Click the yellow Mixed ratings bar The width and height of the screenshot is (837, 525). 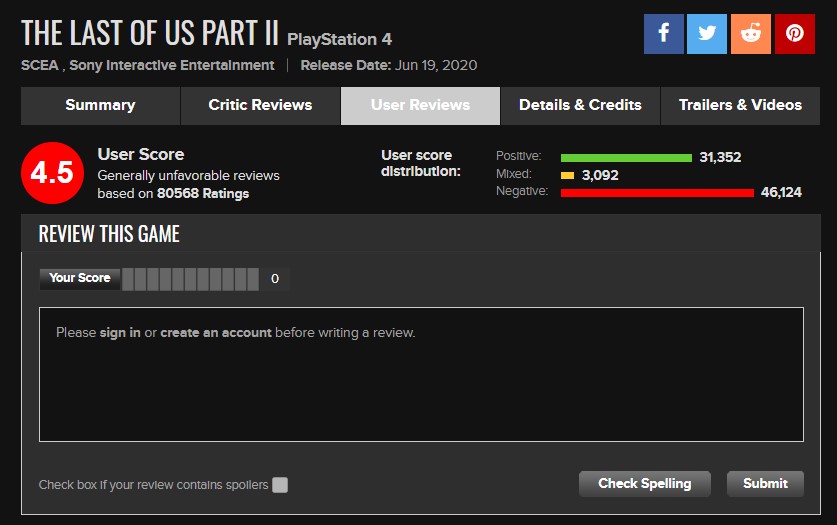pos(567,176)
